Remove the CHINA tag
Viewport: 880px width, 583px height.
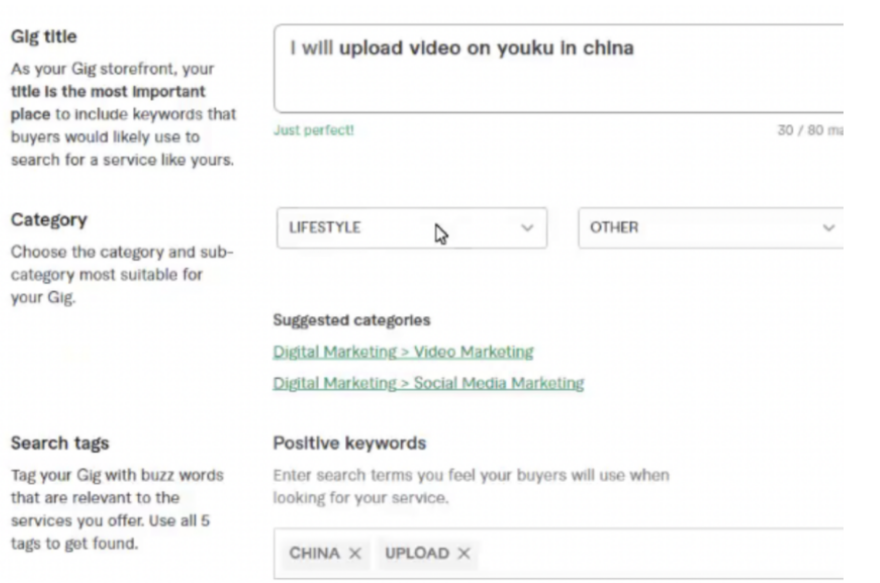point(355,553)
